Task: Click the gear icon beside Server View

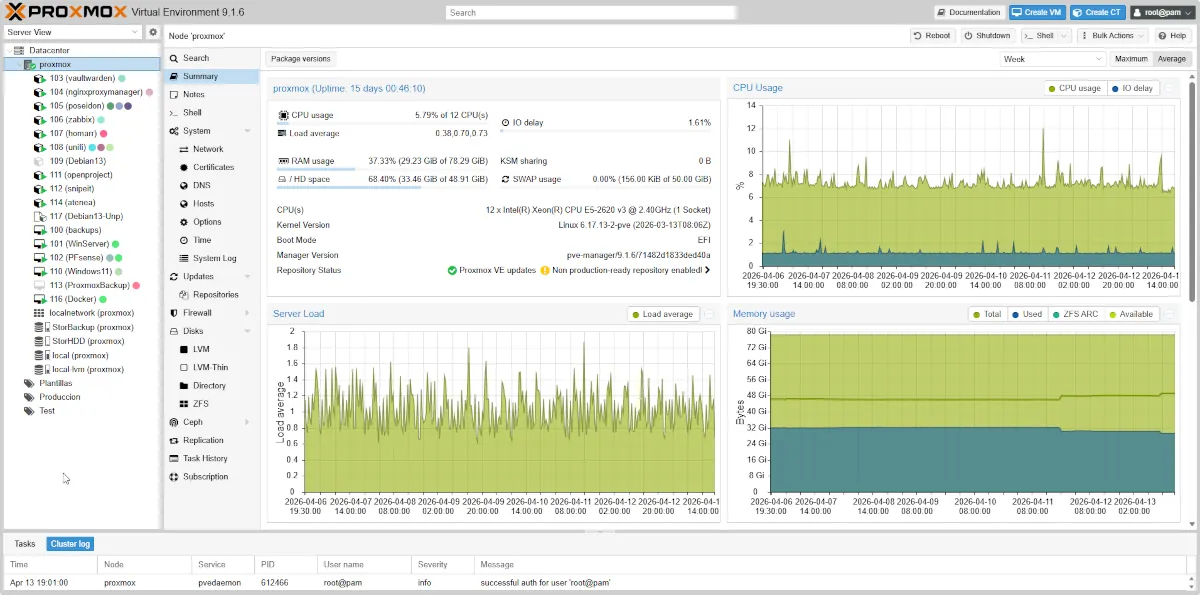Action: [153, 32]
